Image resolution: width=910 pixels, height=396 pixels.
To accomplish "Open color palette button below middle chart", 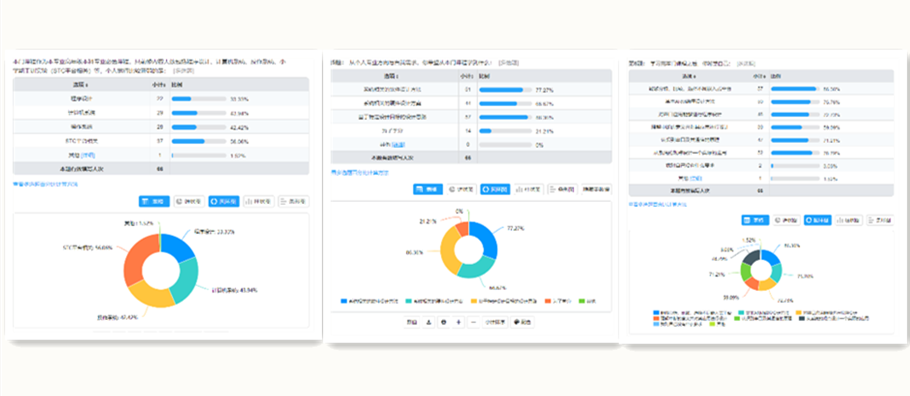I will point(522,322).
